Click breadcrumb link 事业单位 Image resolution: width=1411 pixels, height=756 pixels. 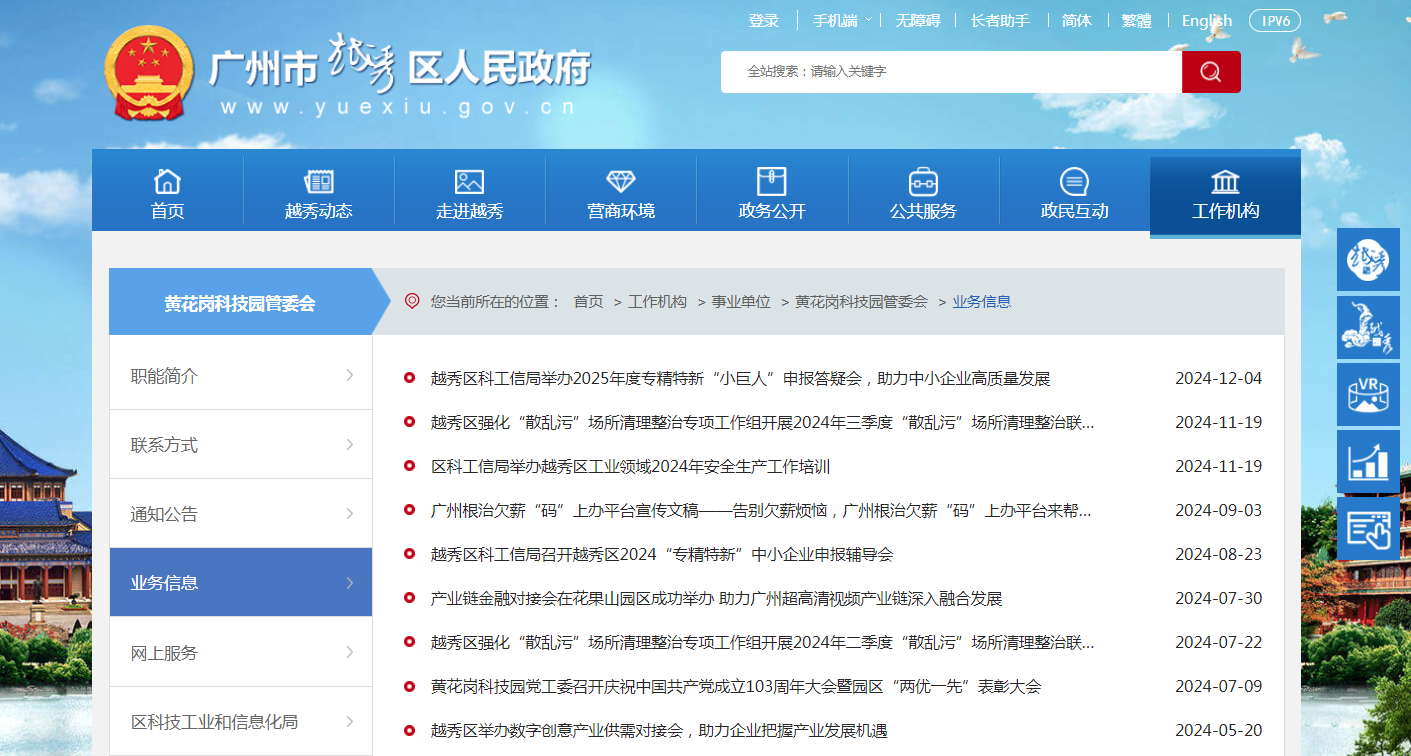click(x=741, y=301)
